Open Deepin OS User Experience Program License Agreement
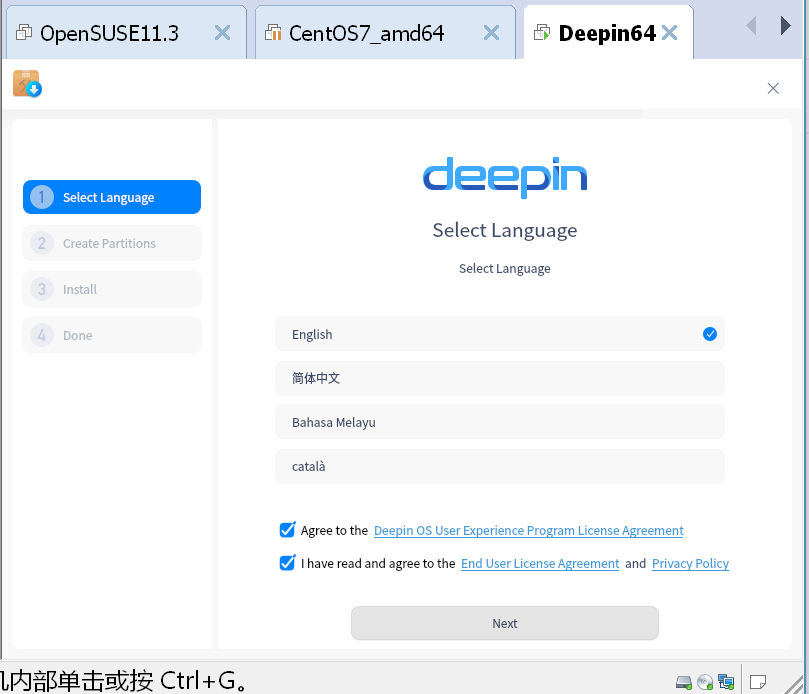 [x=528, y=530]
